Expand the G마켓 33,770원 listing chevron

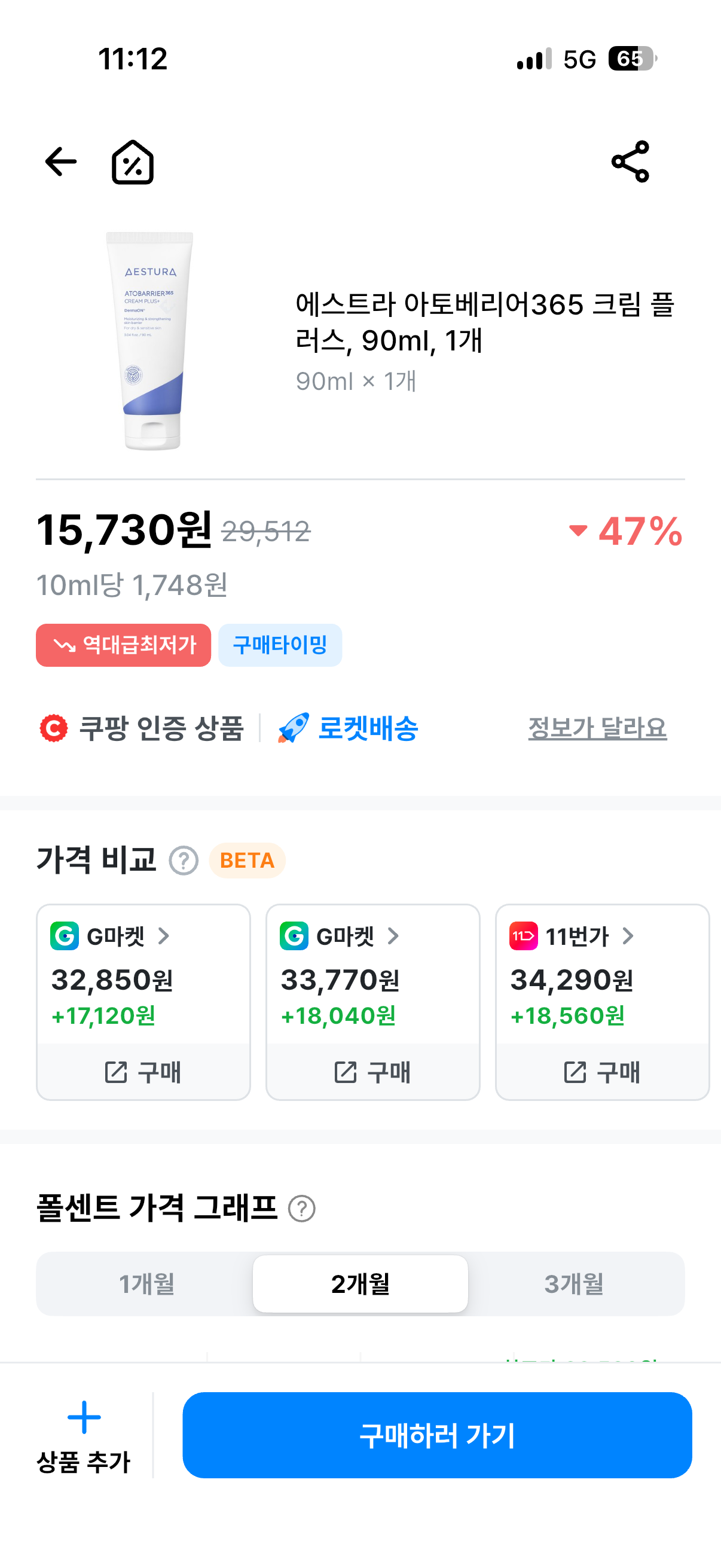(393, 936)
